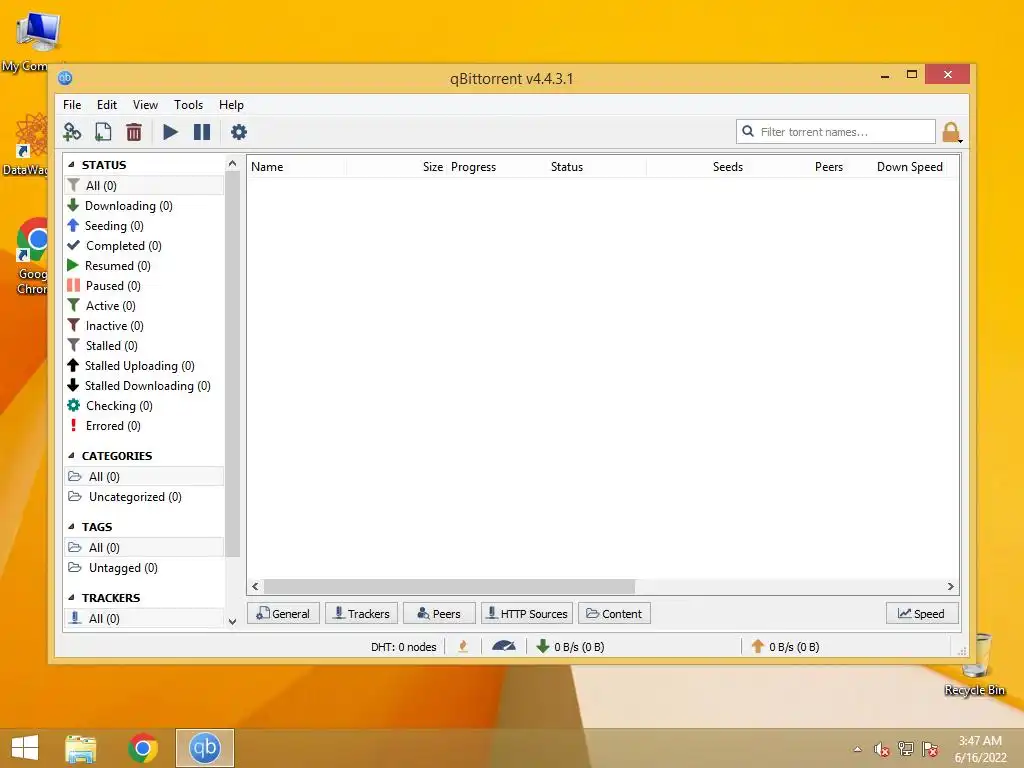This screenshot has width=1024, height=768.
Task: Open Options via the gear icon
Action: (x=238, y=132)
